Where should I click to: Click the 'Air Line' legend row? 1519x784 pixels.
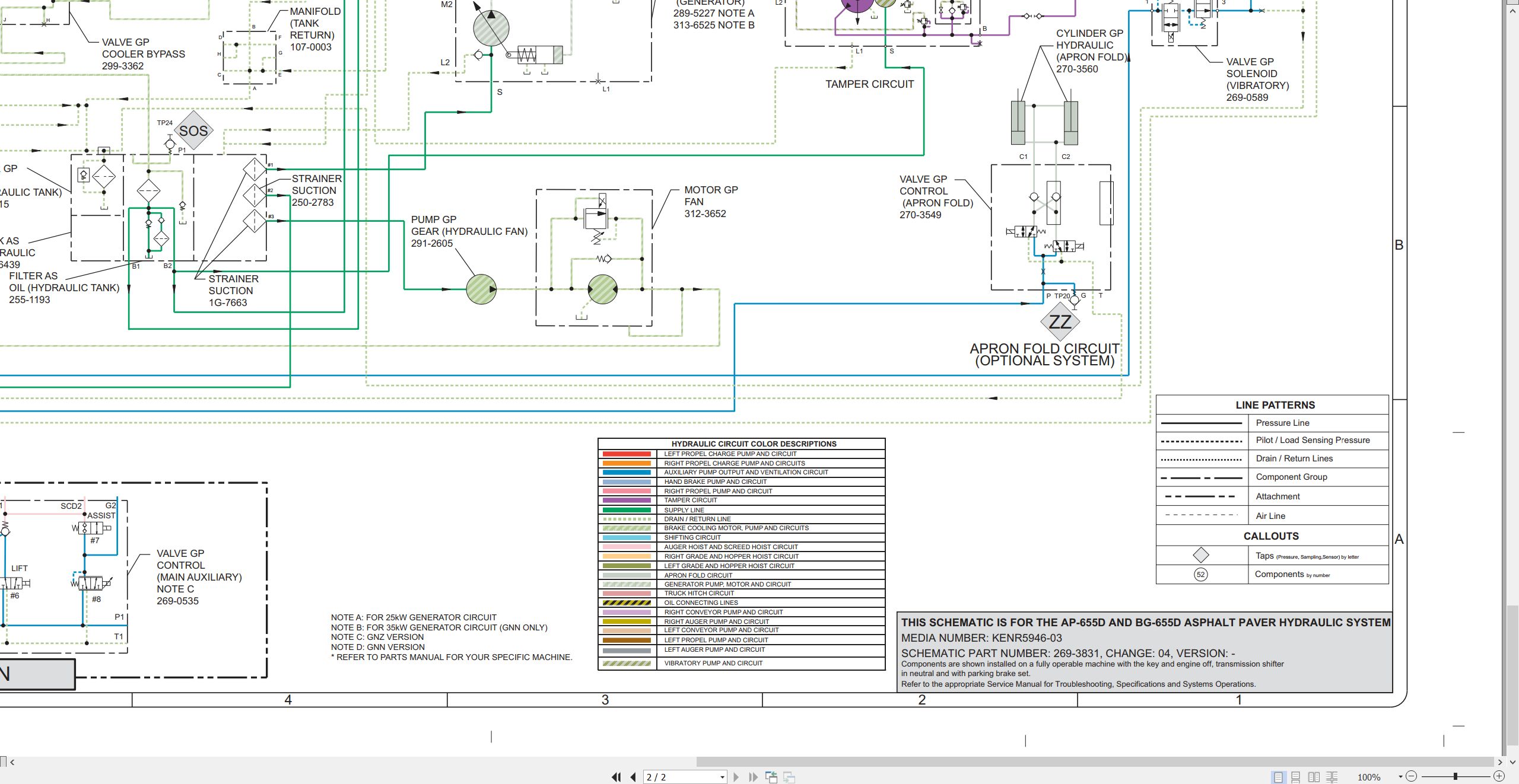pyautogui.click(x=1272, y=516)
